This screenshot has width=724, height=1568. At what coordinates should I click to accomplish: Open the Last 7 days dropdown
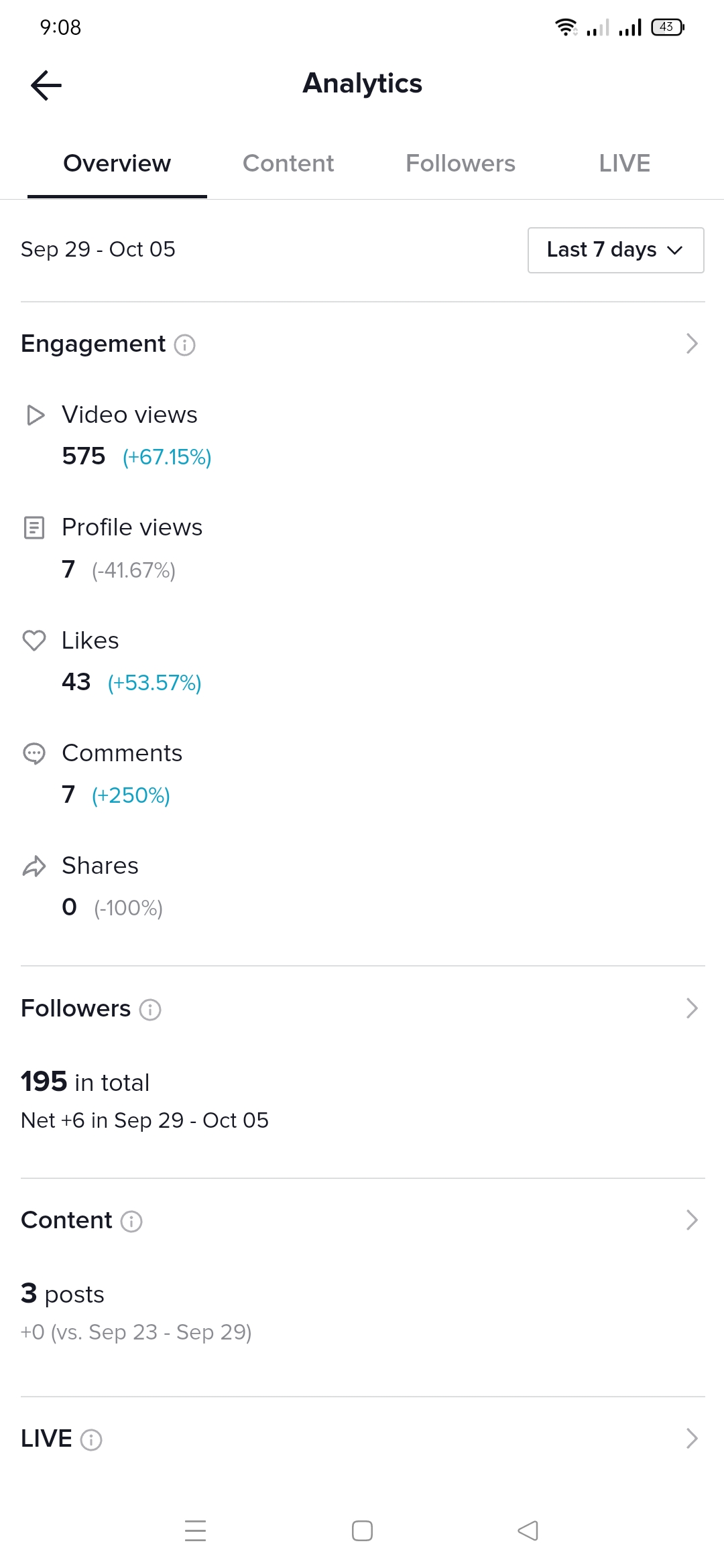point(615,250)
